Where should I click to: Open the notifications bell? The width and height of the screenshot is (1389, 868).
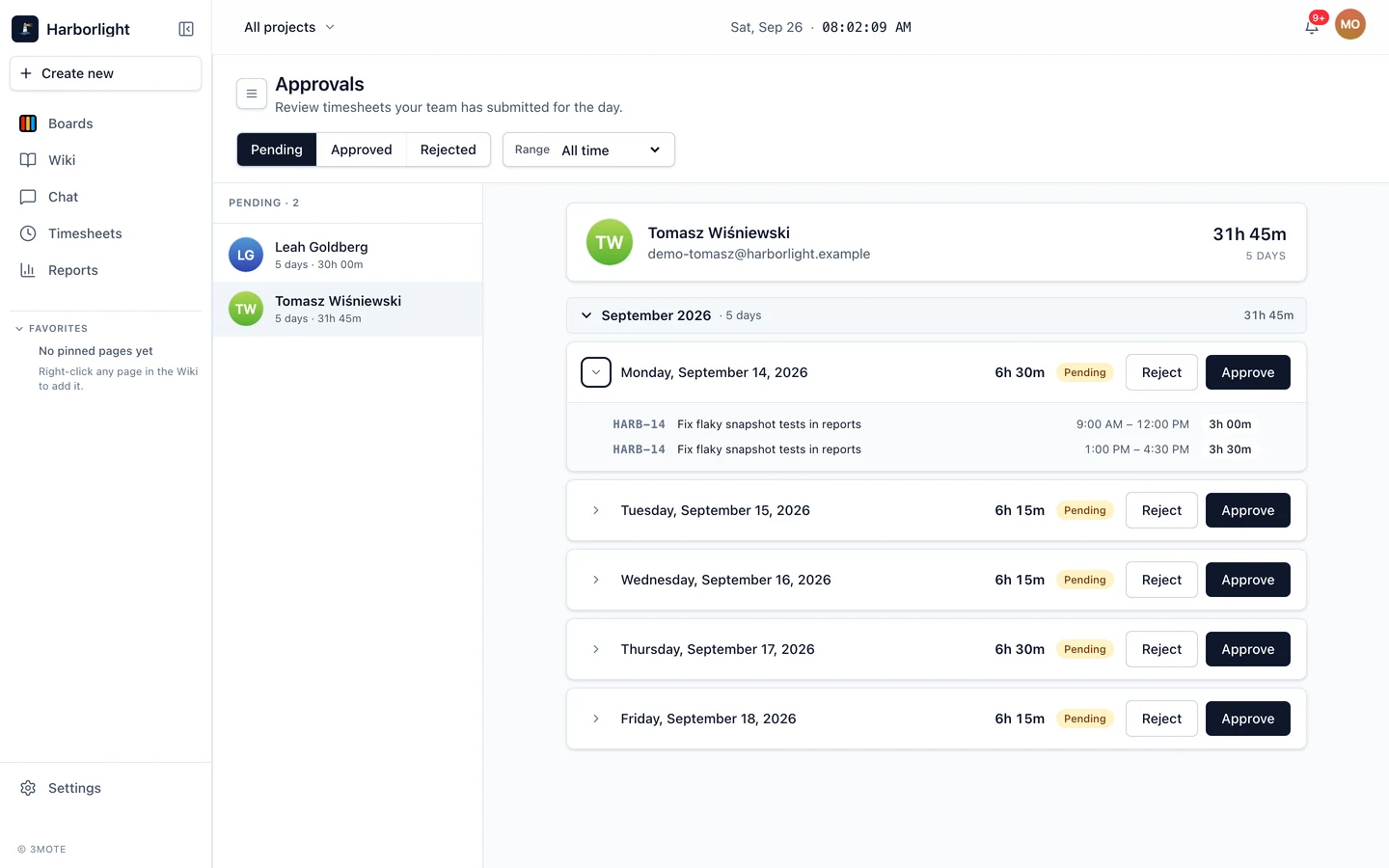point(1312,27)
